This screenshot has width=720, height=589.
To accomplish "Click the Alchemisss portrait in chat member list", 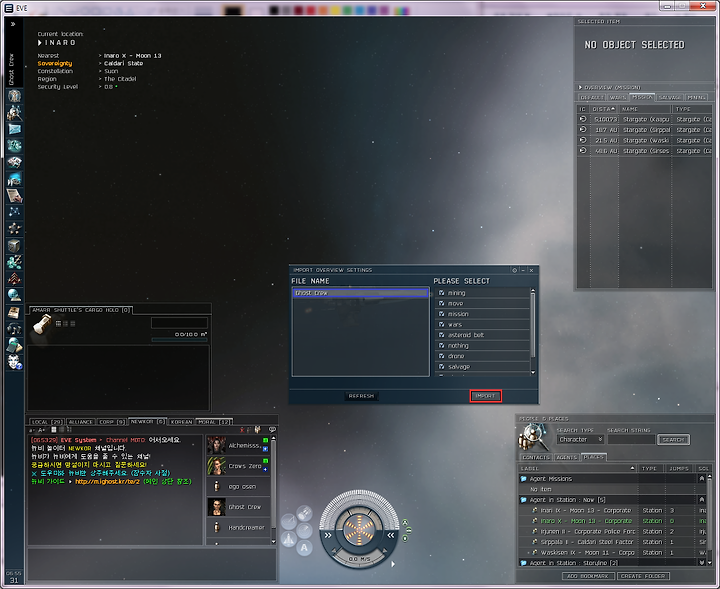I will [x=216, y=445].
